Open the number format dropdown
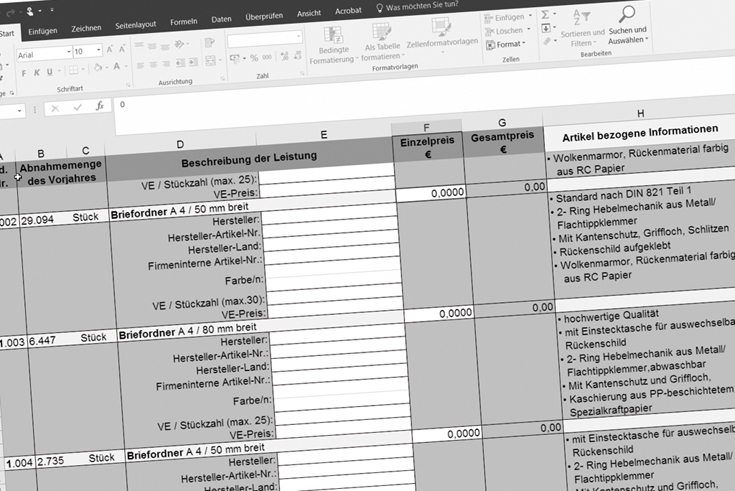 [298, 38]
